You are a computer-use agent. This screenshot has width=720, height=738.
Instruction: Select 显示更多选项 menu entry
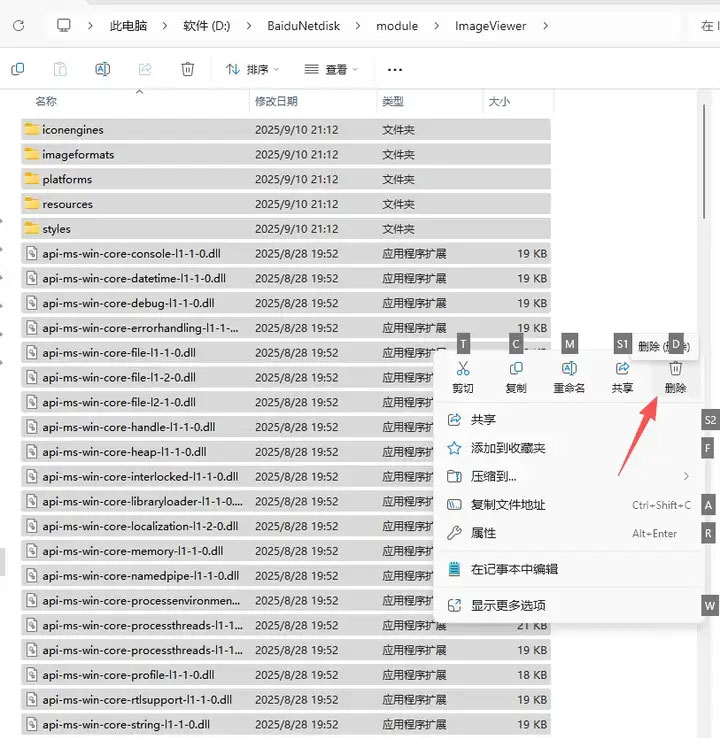point(508,605)
